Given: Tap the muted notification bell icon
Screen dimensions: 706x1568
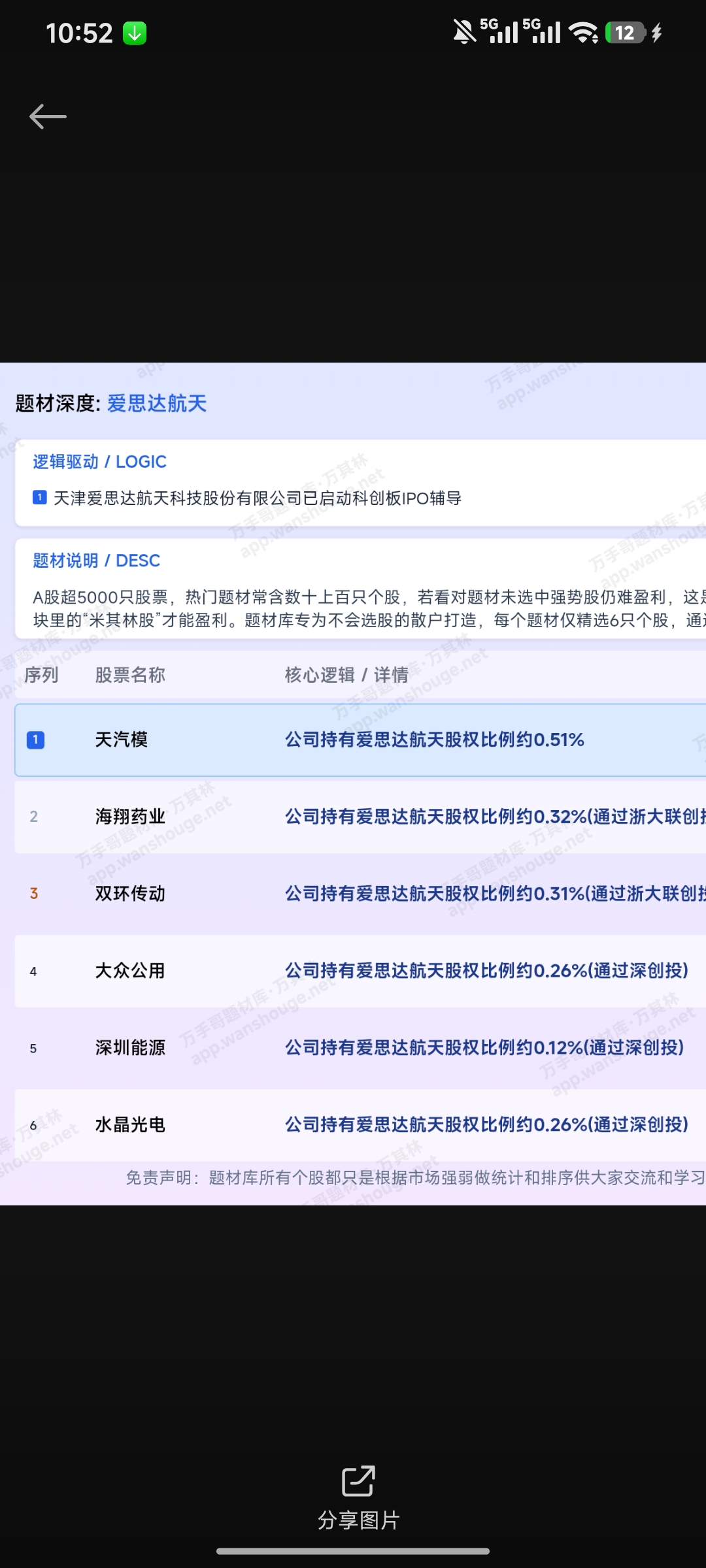Looking at the screenshot, I should (464, 32).
